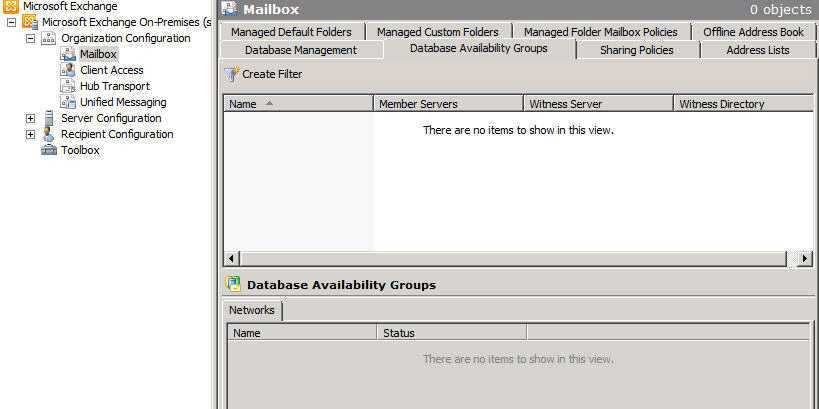The height and width of the screenshot is (409, 819).
Task: Click the Mailbox node icon in tree
Action: (x=68, y=54)
